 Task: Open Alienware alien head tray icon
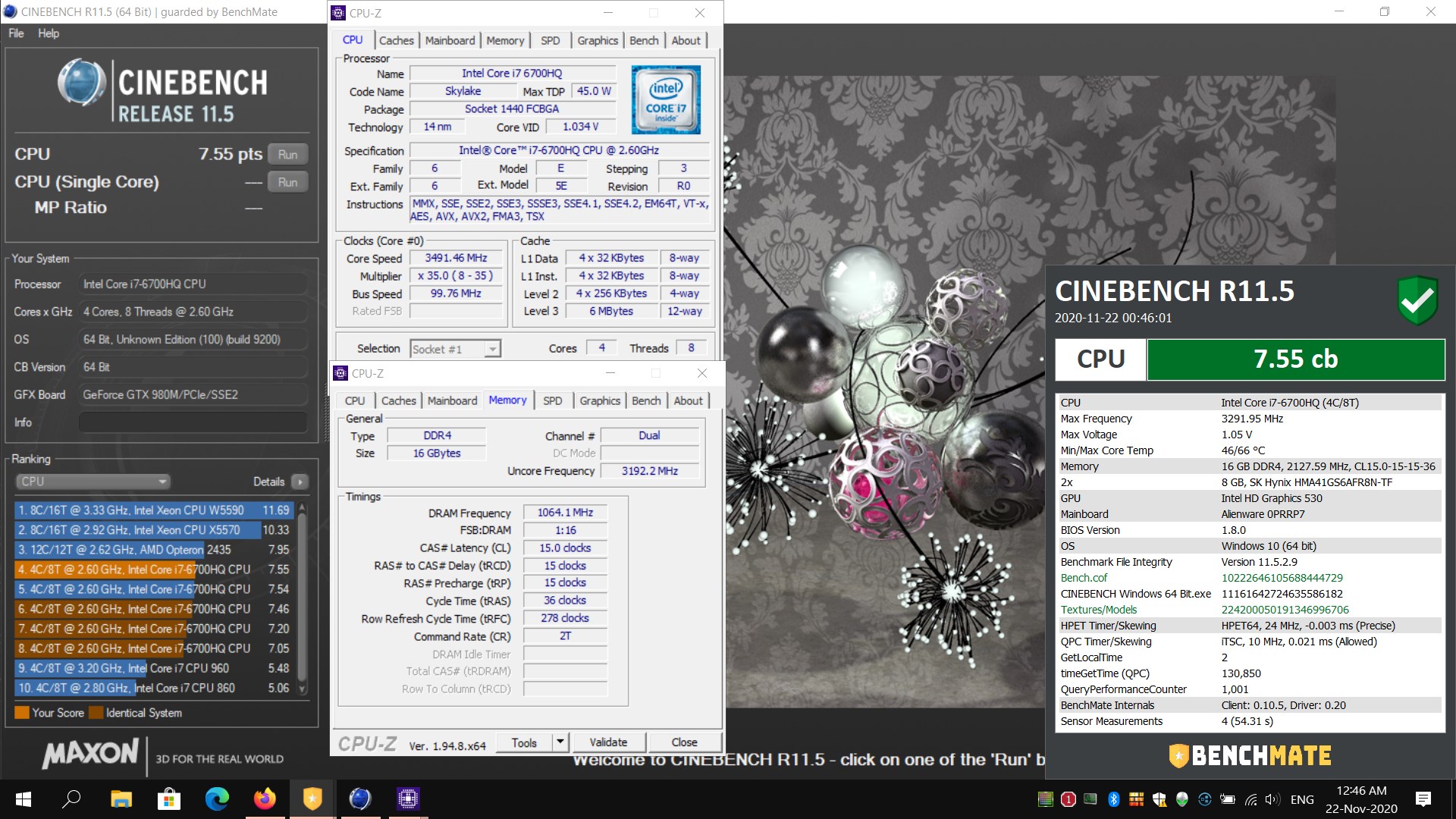[x=1182, y=799]
